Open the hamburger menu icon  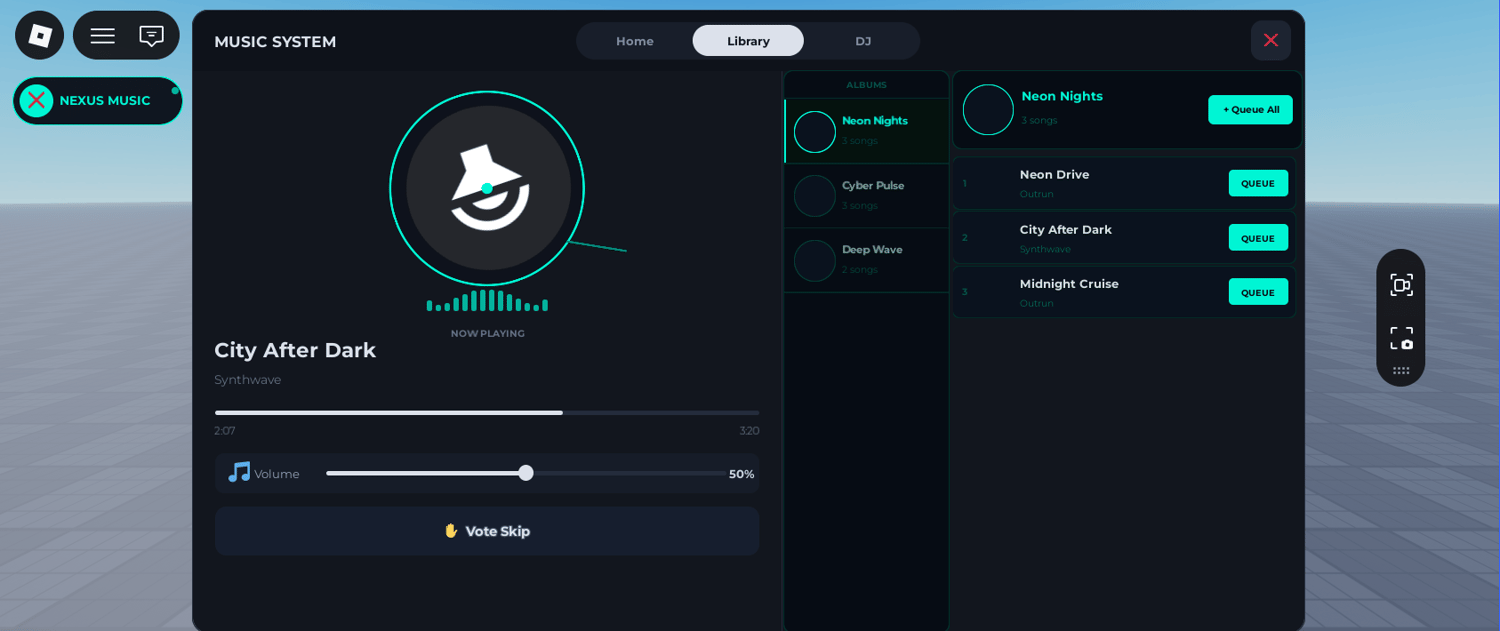pyautogui.click(x=102, y=36)
